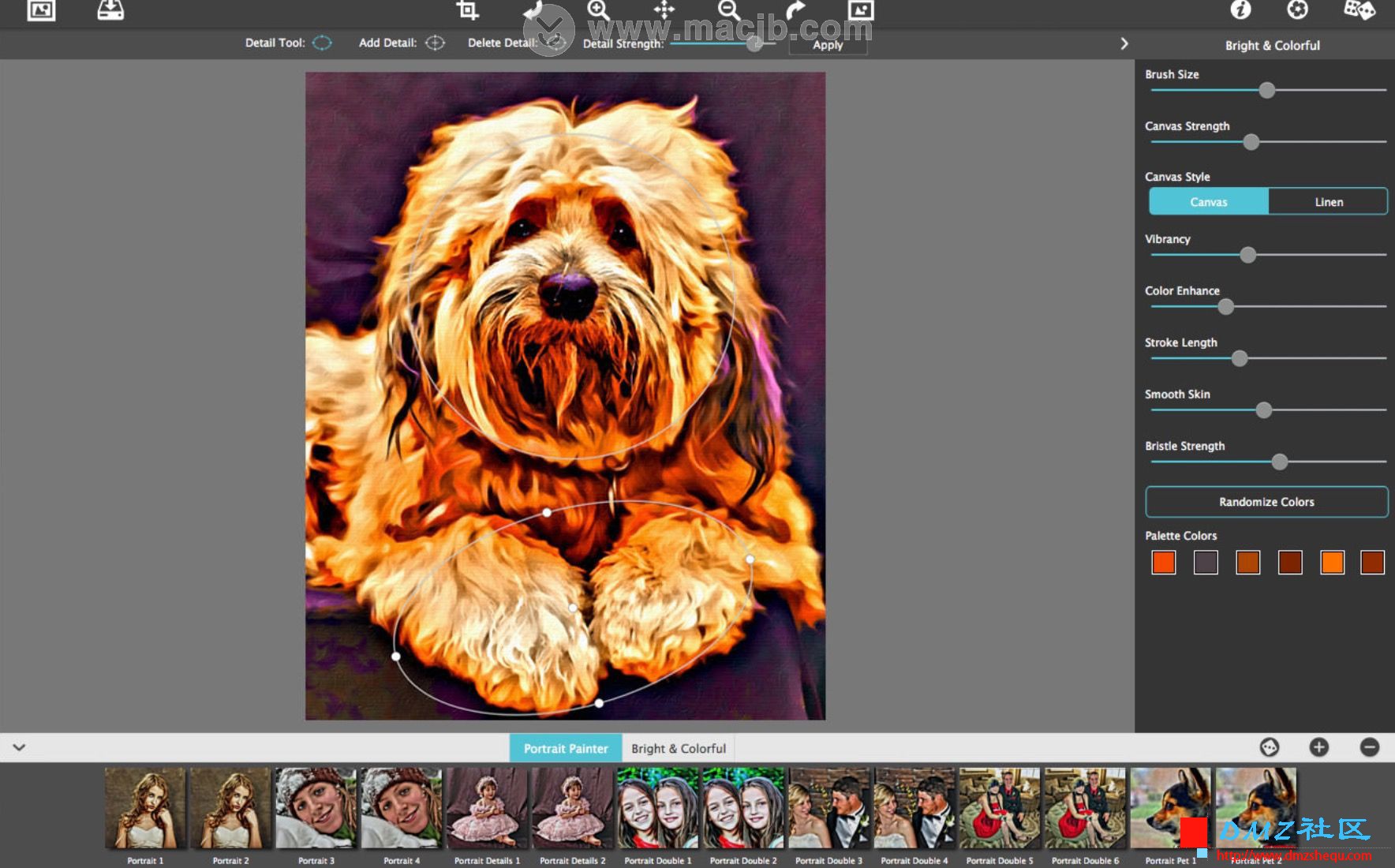
Task: Switch to the Portrait Painter tab
Action: 566,748
